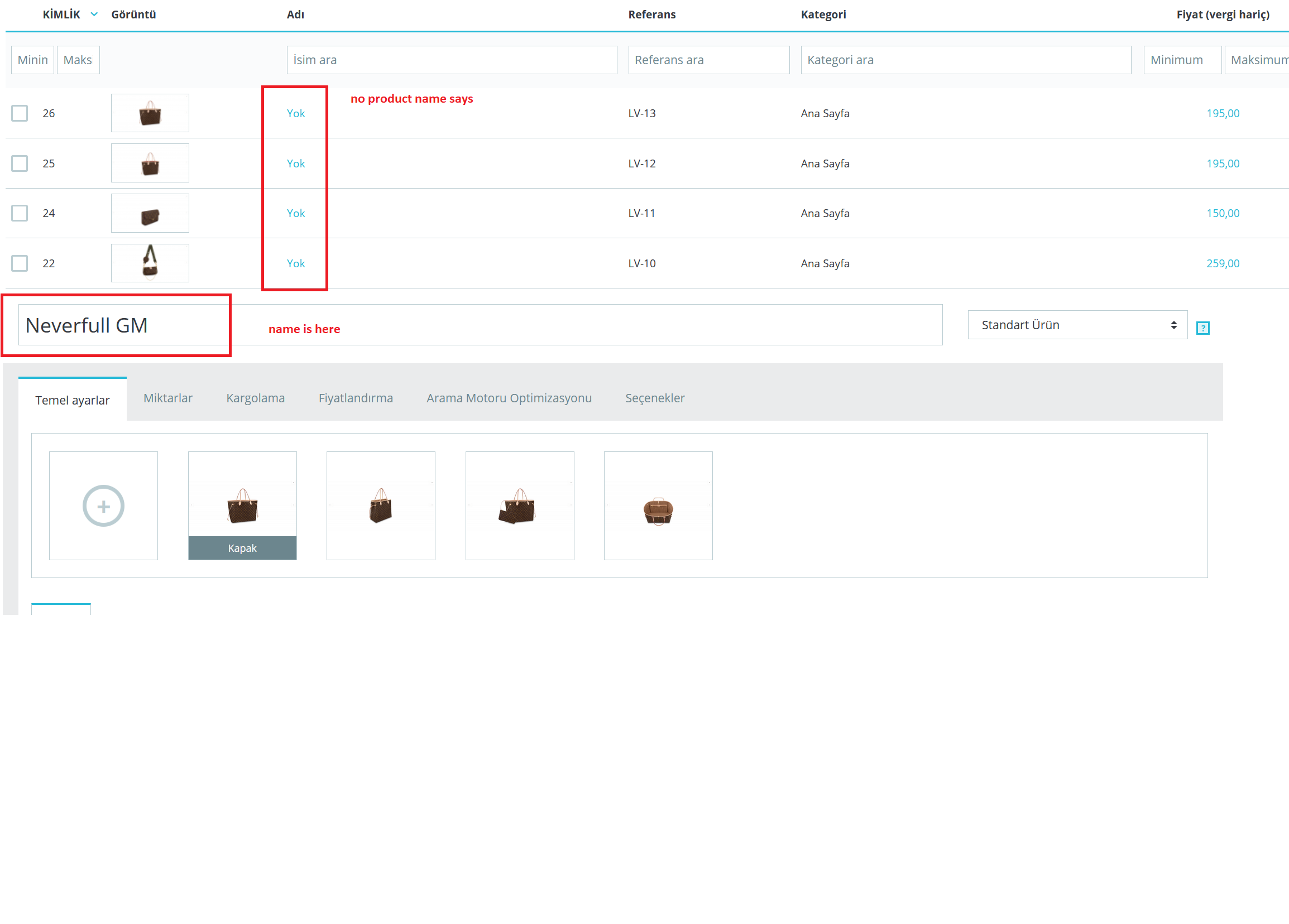The height and width of the screenshot is (924, 1289).
Task: Open product 26 bag thumbnail
Action: pyautogui.click(x=150, y=113)
